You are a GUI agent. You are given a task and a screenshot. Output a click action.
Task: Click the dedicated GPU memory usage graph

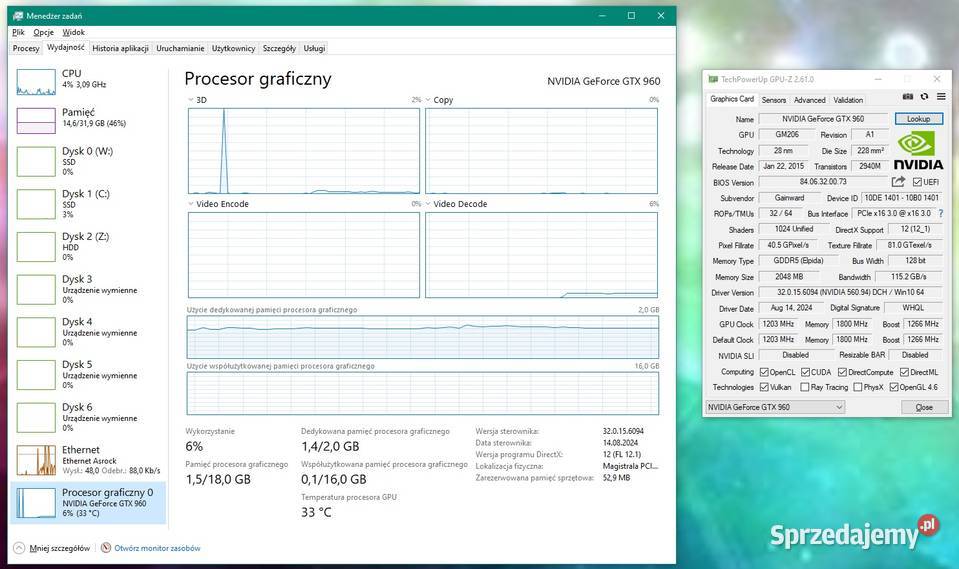(x=423, y=337)
